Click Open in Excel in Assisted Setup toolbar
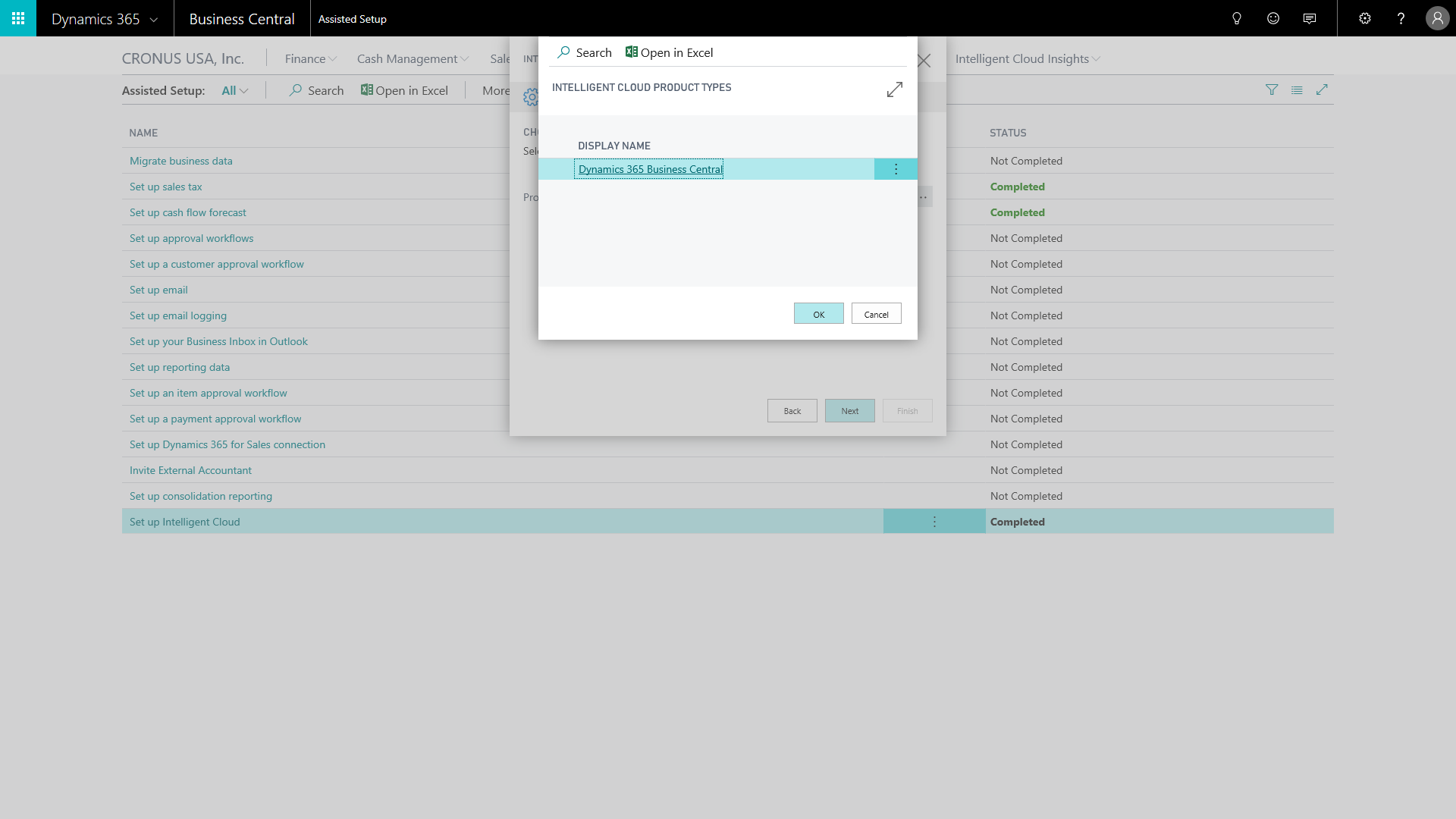 point(404,90)
